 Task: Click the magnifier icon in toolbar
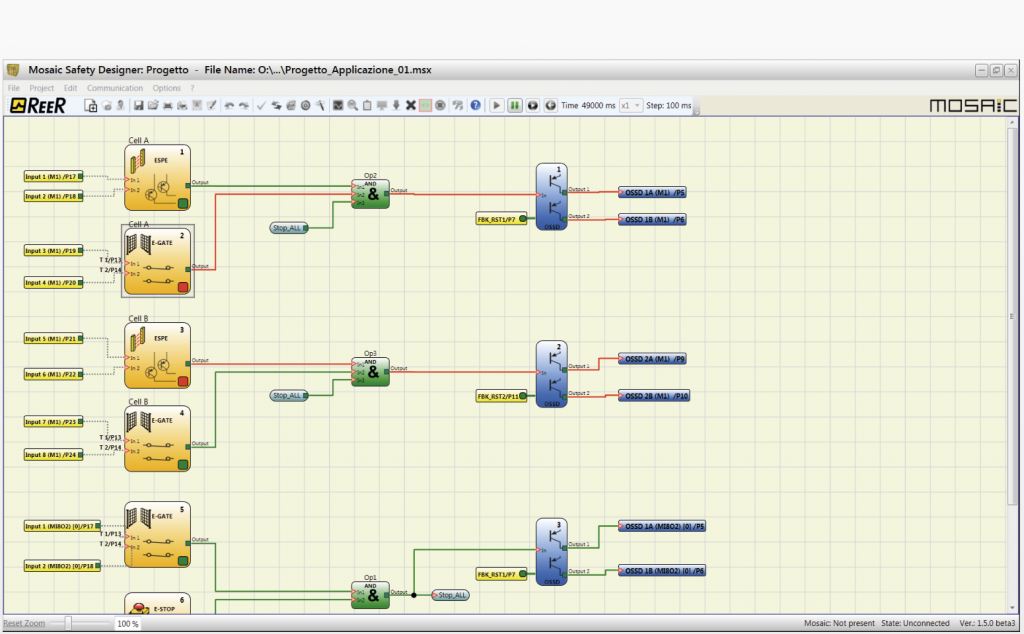pos(353,105)
